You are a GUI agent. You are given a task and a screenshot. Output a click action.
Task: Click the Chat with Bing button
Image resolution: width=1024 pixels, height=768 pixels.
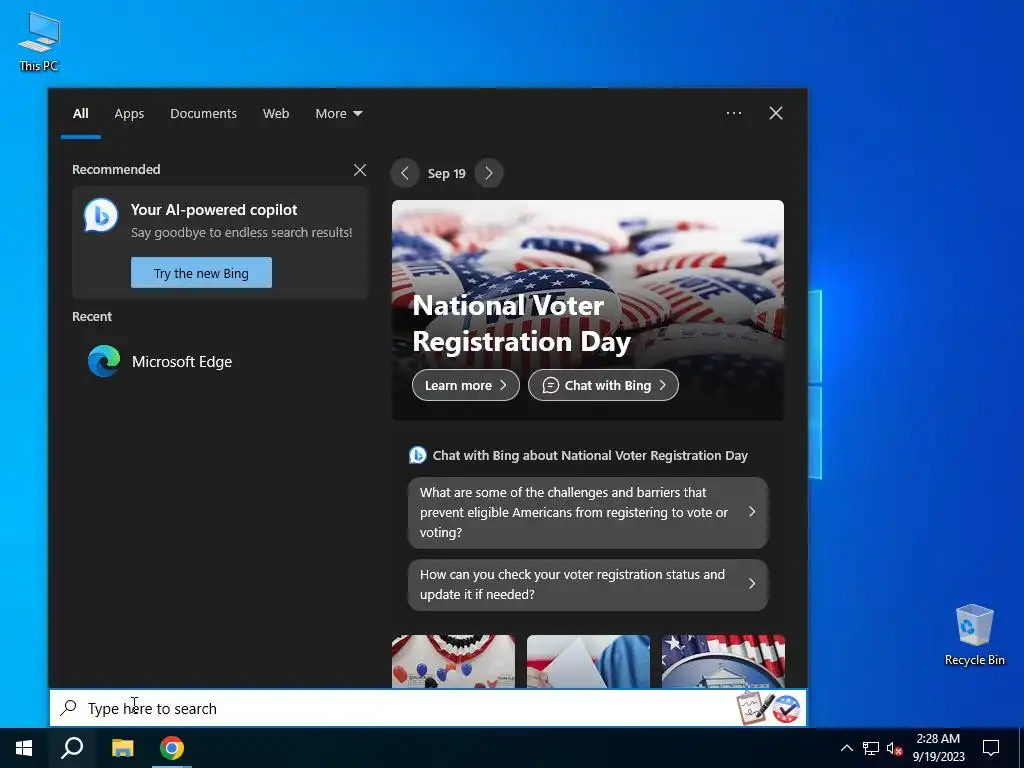click(603, 385)
